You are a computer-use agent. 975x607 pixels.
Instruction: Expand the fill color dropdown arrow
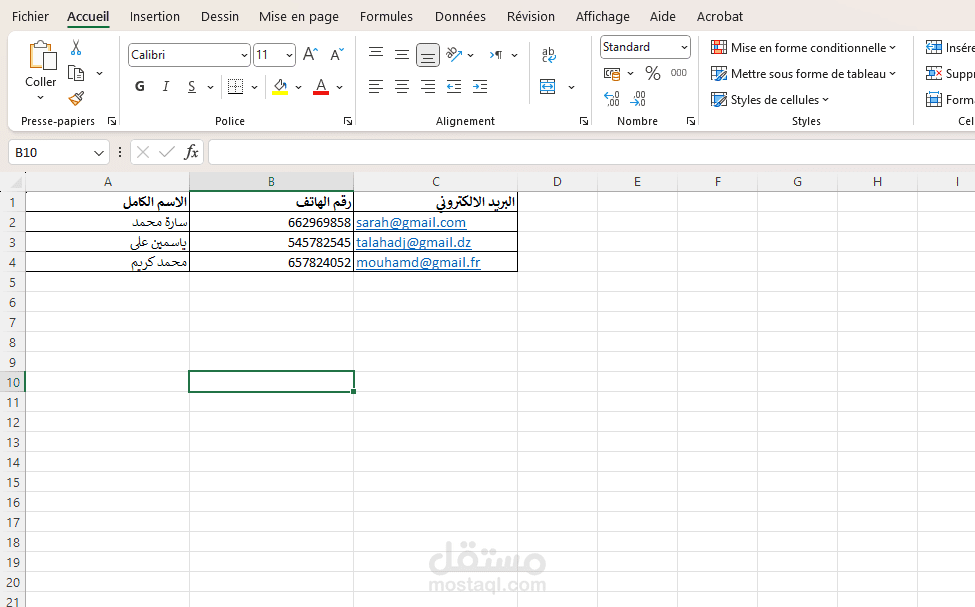(x=298, y=87)
